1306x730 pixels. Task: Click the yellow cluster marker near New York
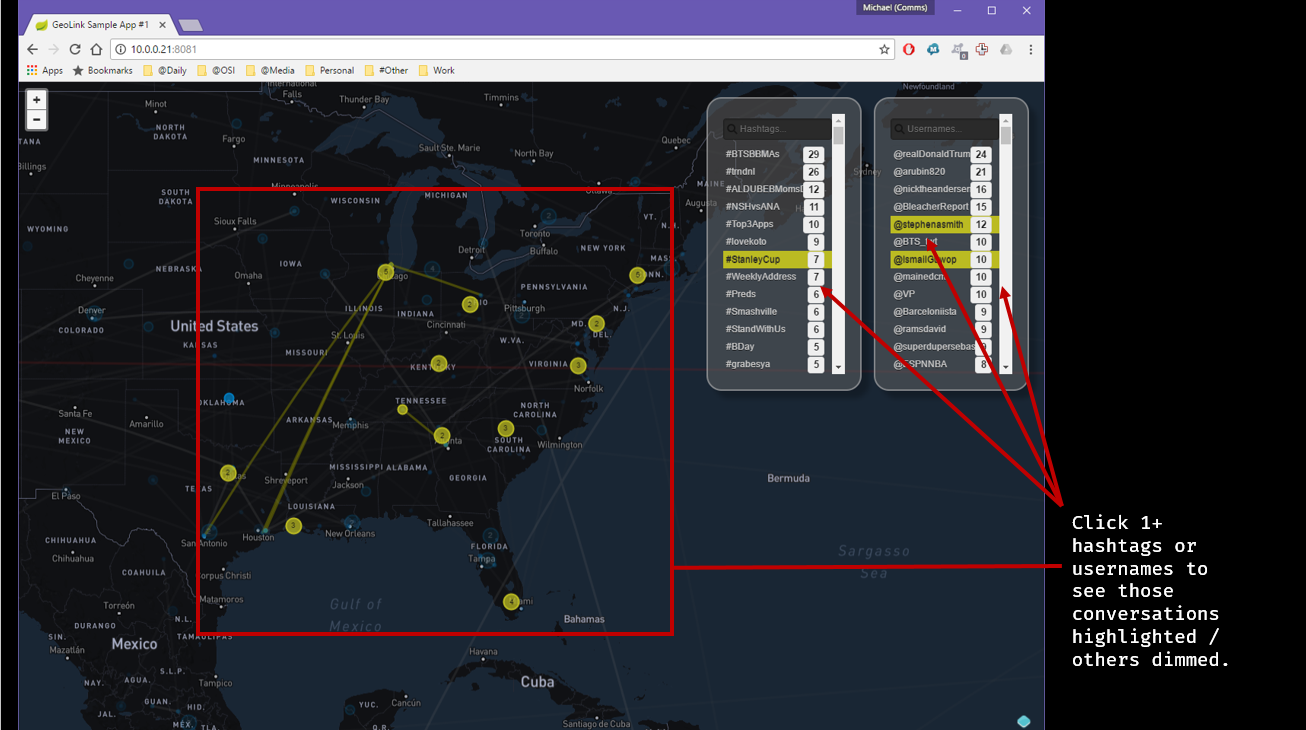tap(637, 275)
